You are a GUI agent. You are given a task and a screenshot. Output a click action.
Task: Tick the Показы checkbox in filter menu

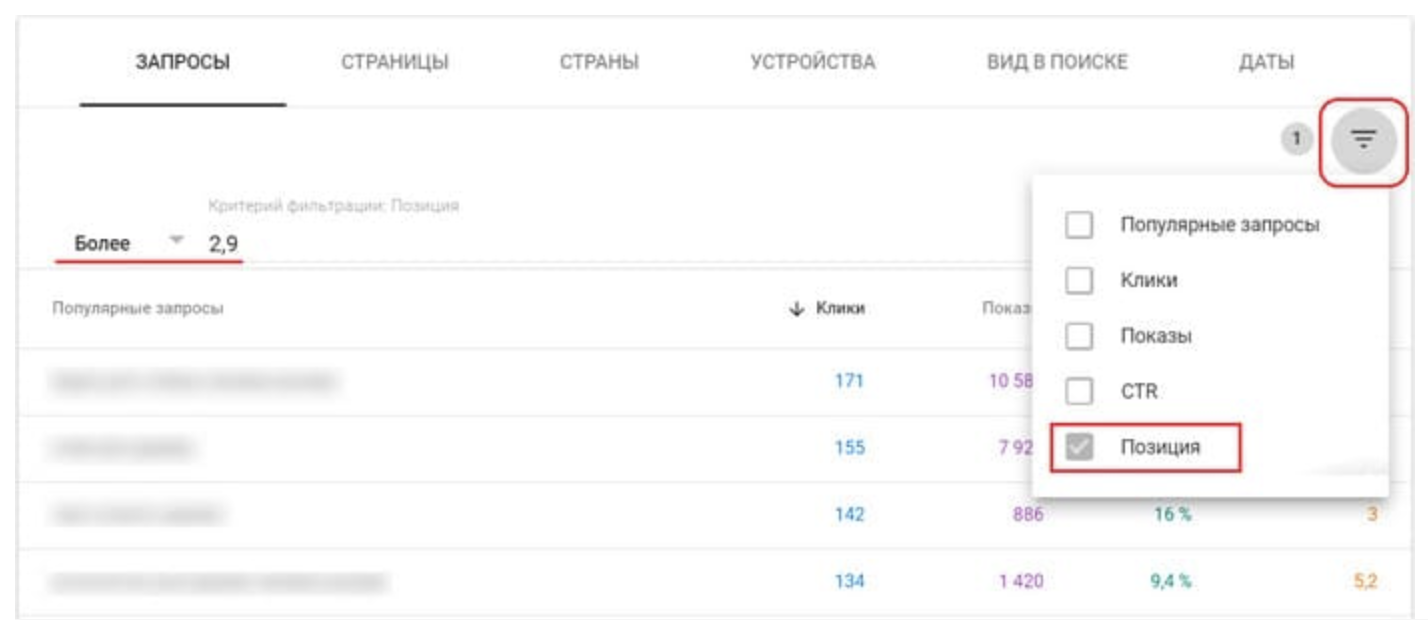point(1079,336)
